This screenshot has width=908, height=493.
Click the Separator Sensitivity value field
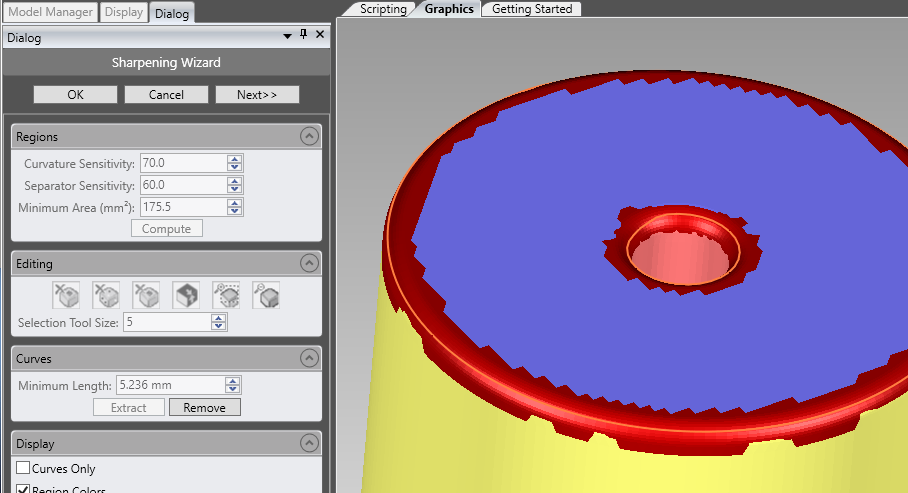183,185
